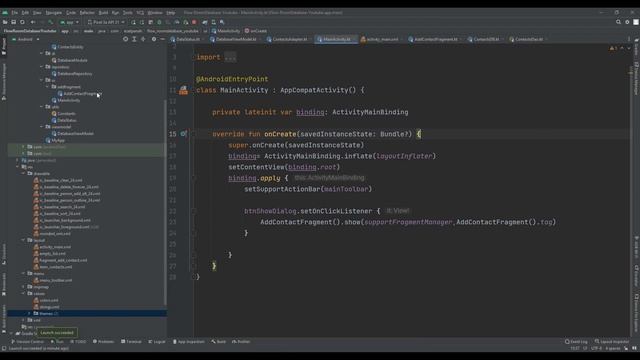
Task: Open the Edit menu
Action: tap(25, 13)
